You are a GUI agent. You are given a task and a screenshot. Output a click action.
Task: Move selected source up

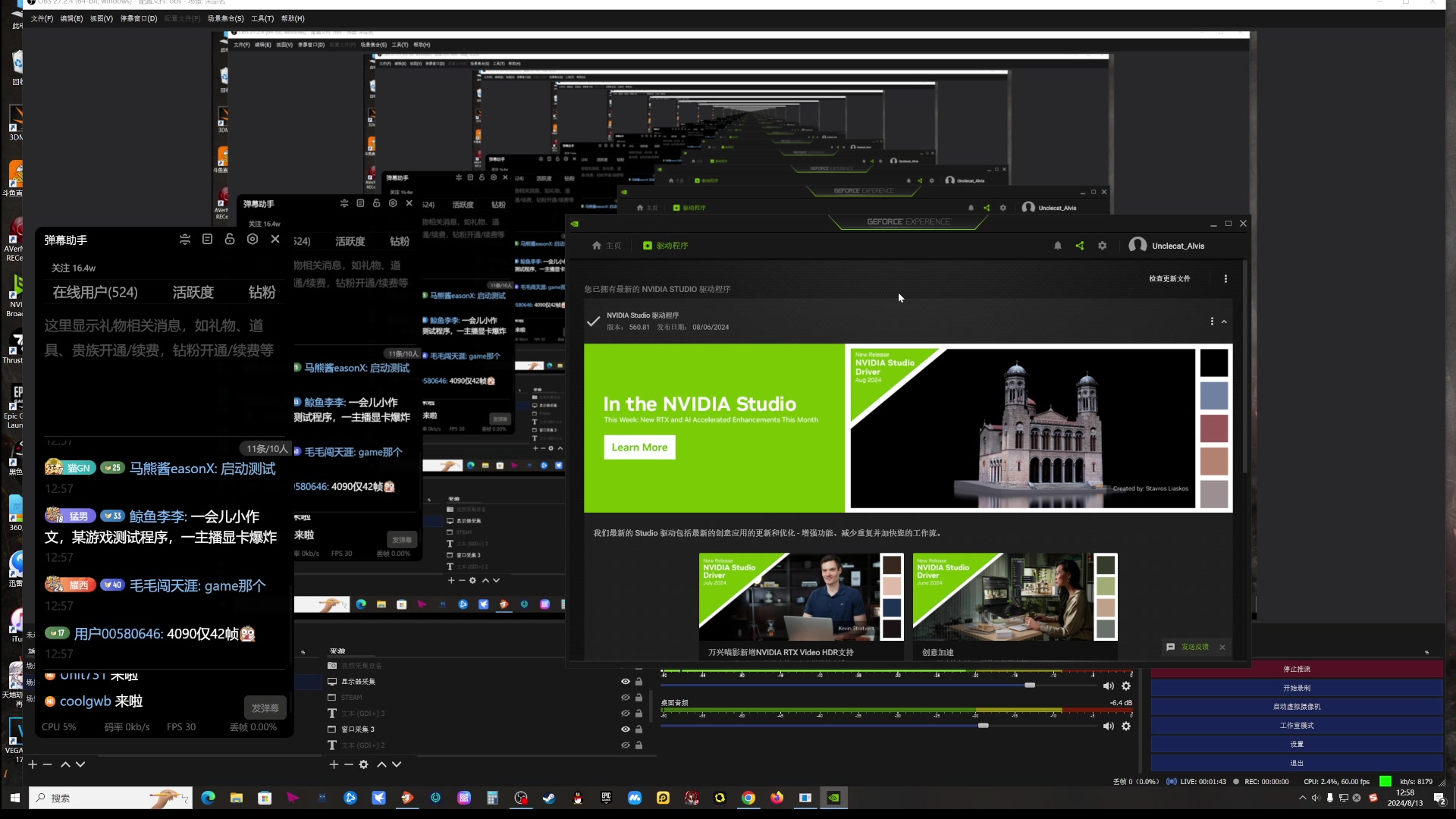[x=381, y=764]
